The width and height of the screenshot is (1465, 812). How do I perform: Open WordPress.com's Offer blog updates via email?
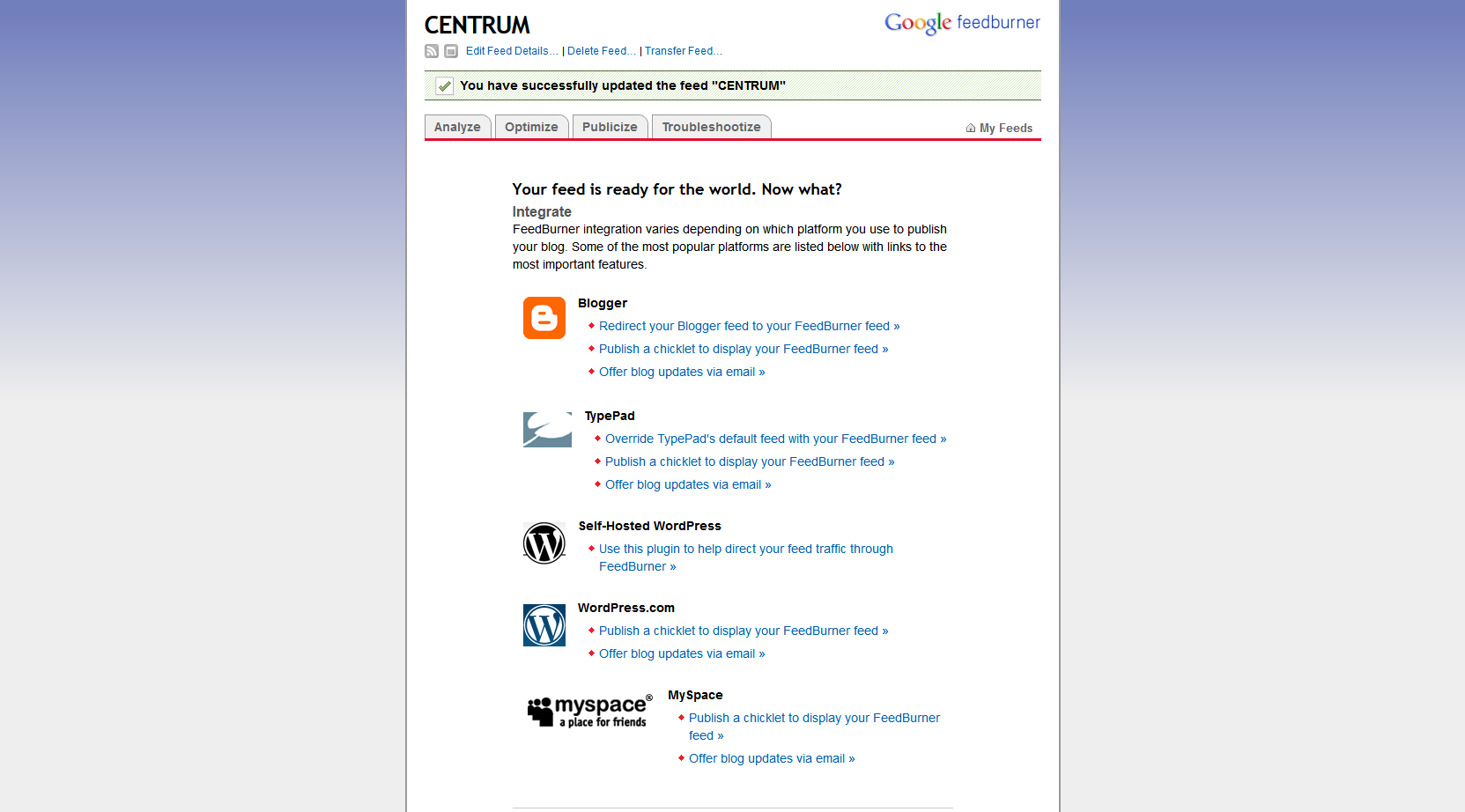(682, 653)
